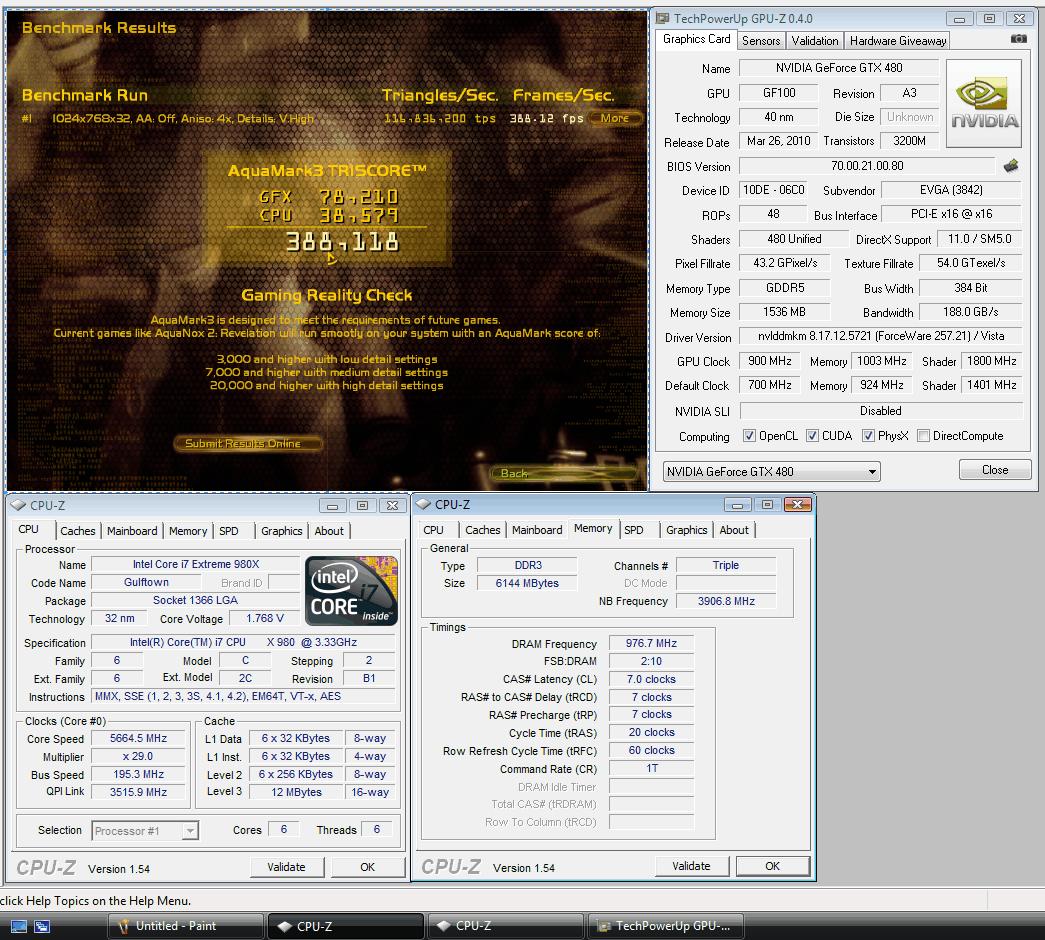The width and height of the screenshot is (1045, 940).
Task: Open SPD tab in right CPU-Z window
Action: [x=634, y=530]
